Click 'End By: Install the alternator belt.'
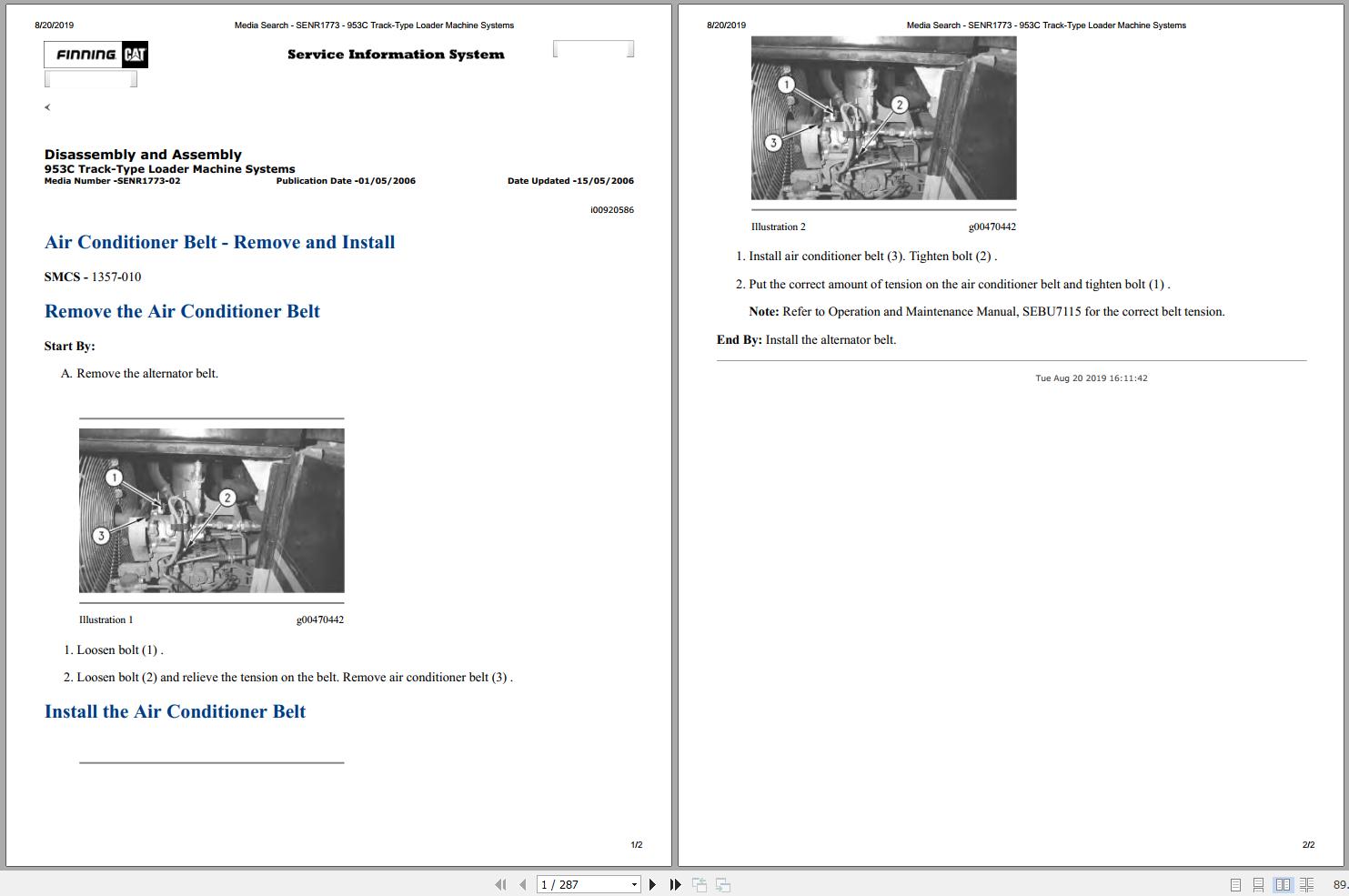 click(x=807, y=340)
